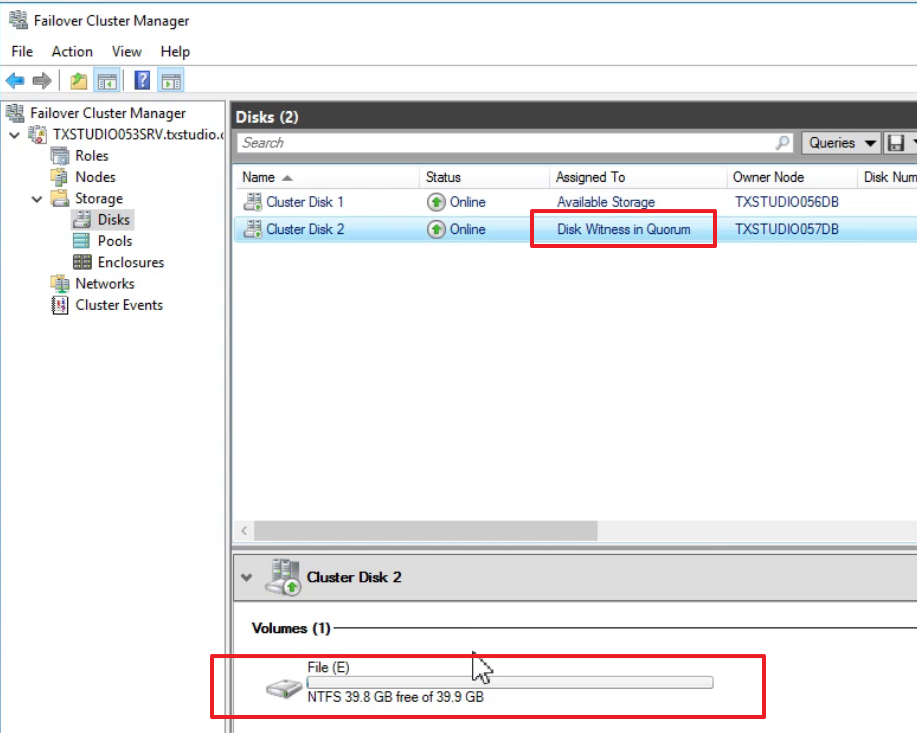Click the TXSTUDIO053SRV cluster icon
Screen dimensions: 917x733
click(38, 134)
